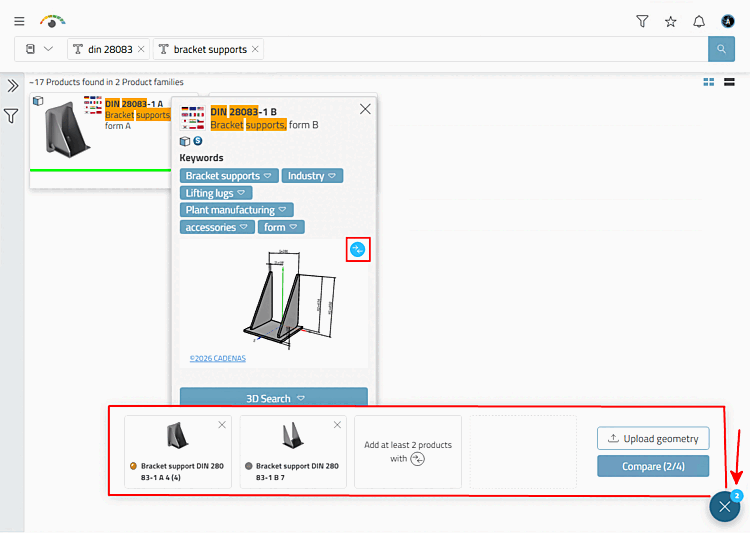Click the country flags on form A card
Screen dimensions: 750x533
[x=93, y=105]
